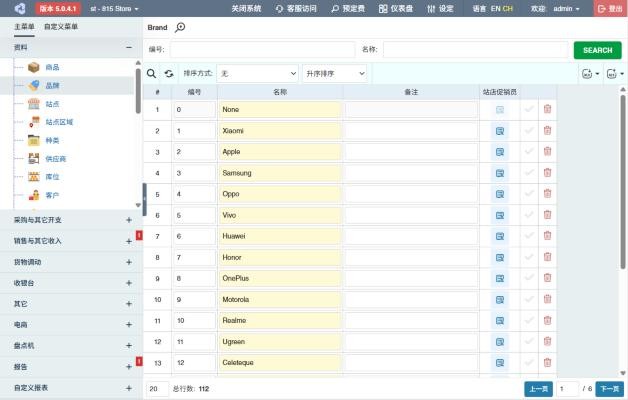The image size is (628, 400).
Task: Open store promoter icon for Samsung row
Action: click(500, 173)
